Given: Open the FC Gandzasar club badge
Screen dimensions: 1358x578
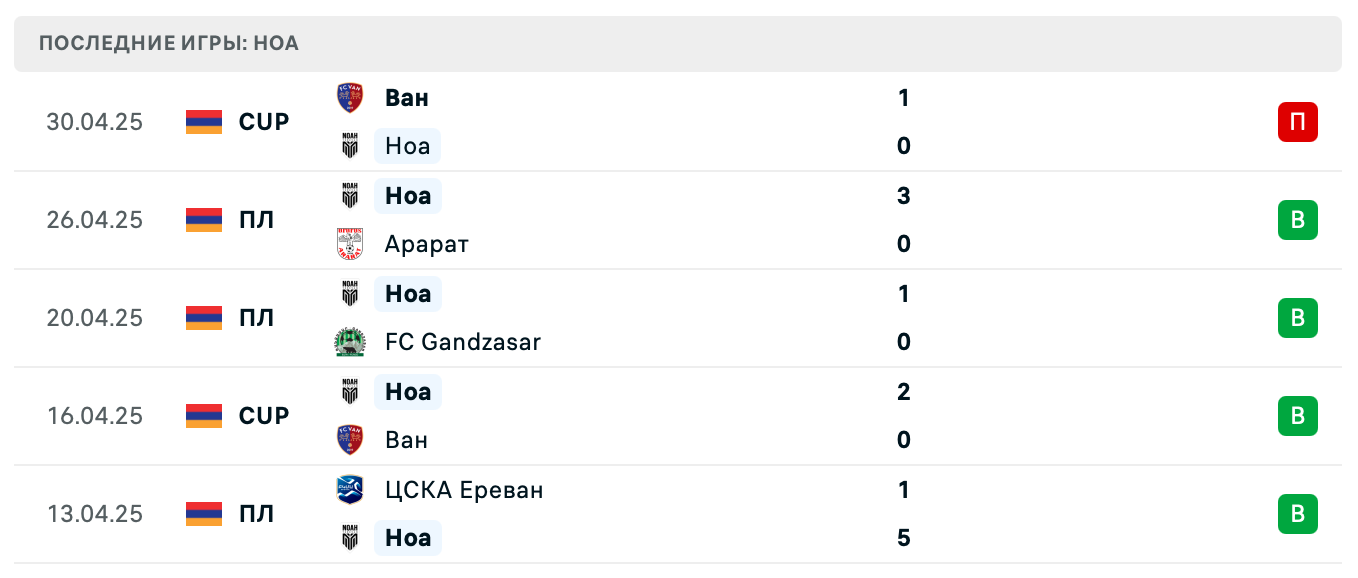Looking at the screenshot, I should point(350,342).
